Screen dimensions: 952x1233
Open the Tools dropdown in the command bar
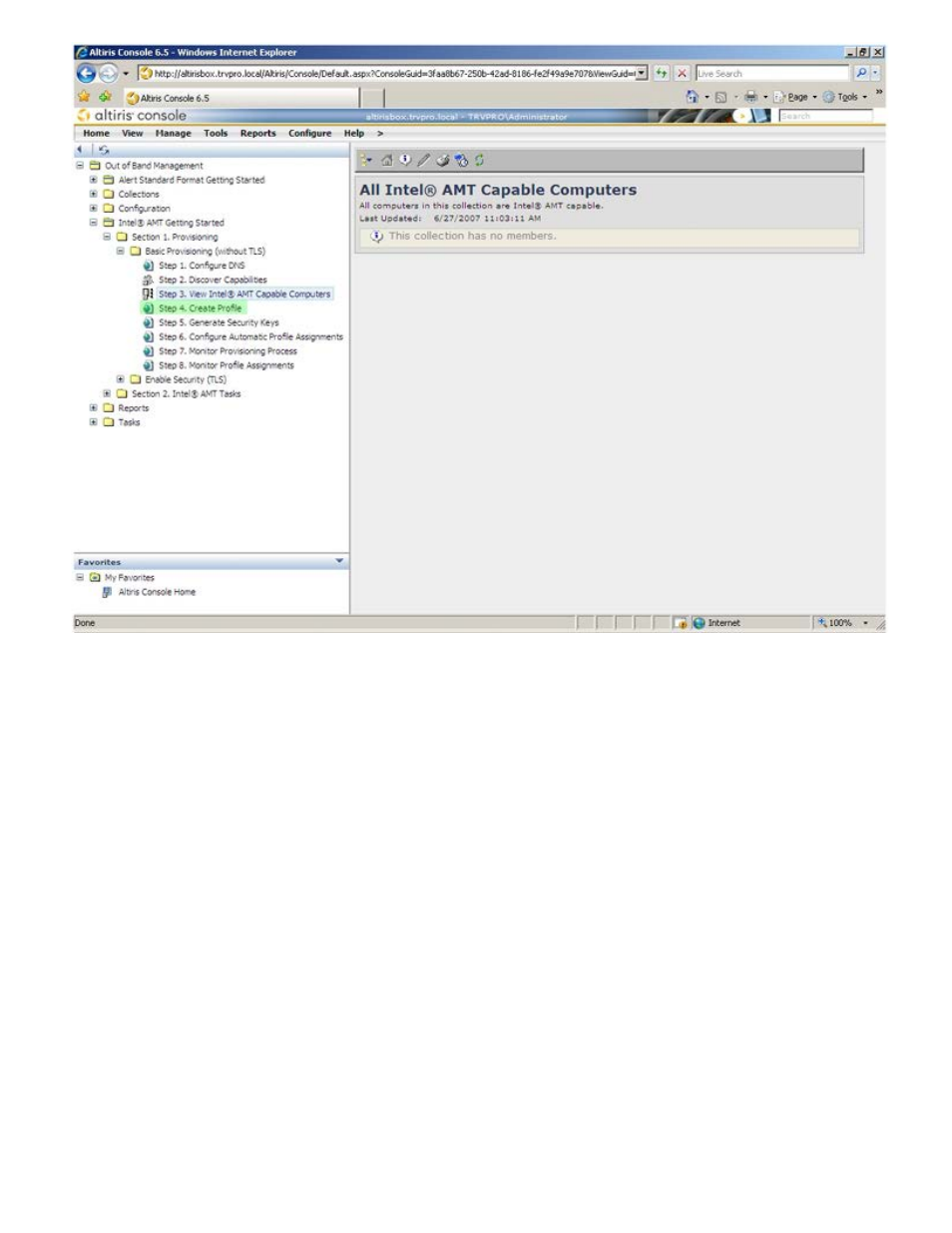(845, 97)
